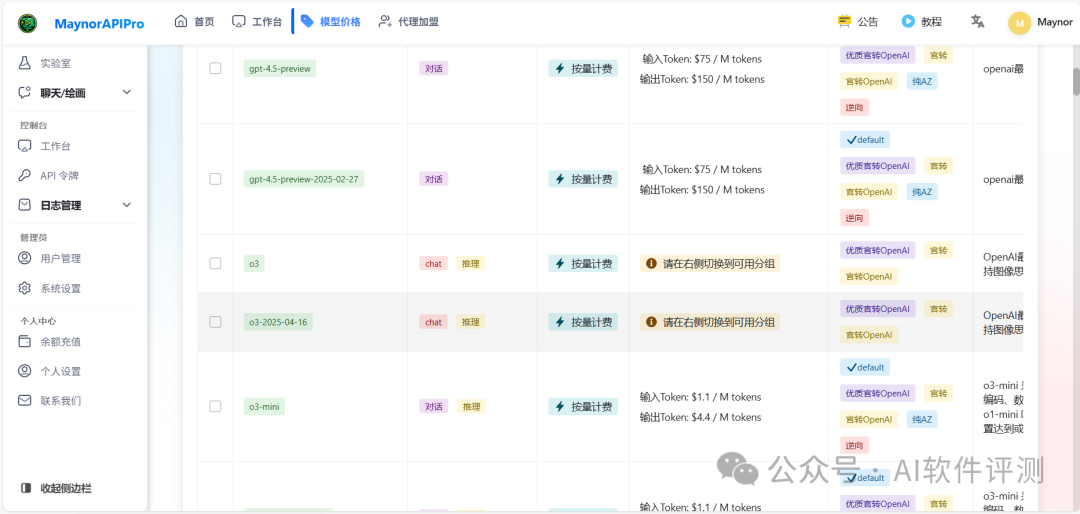Click chat tag in o3-2025-04-16 row

pos(433,322)
